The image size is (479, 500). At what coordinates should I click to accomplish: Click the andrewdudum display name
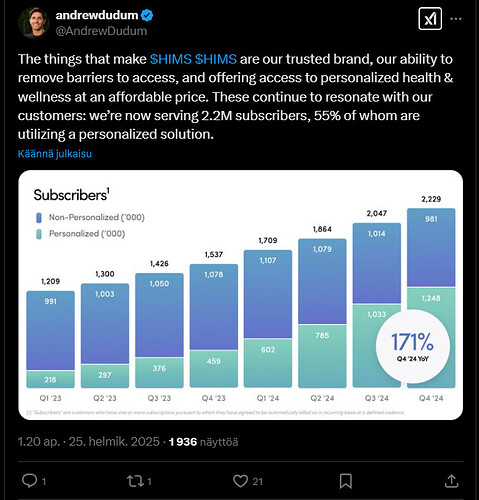pos(97,15)
